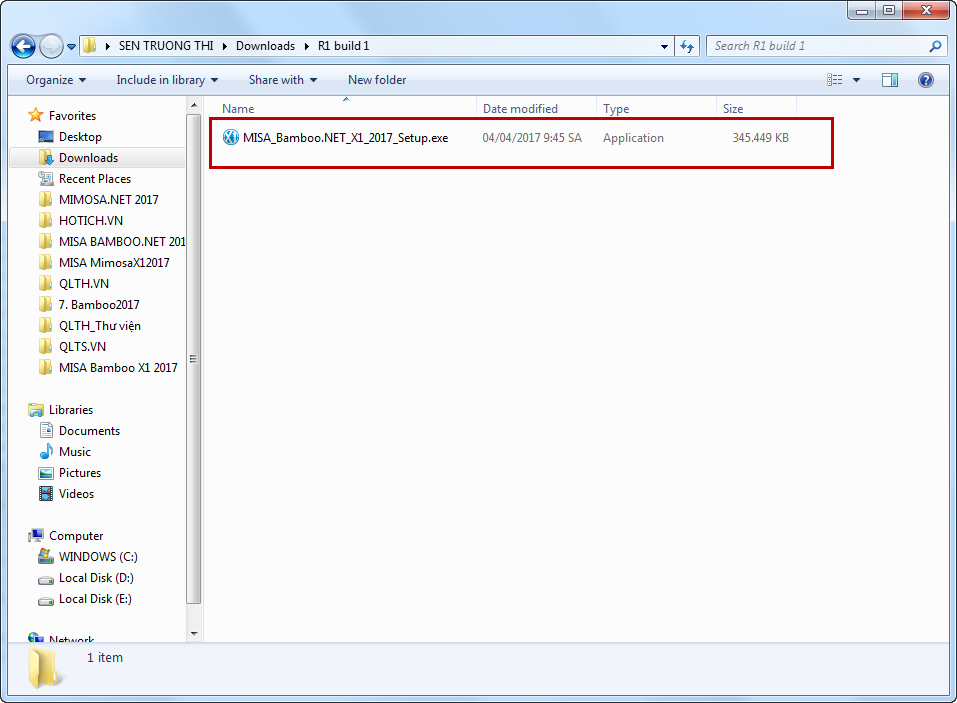The height and width of the screenshot is (703, 957).
Task: Open HOTICH.VN folder
Action: pyautogui.click(x=90, y=220)
